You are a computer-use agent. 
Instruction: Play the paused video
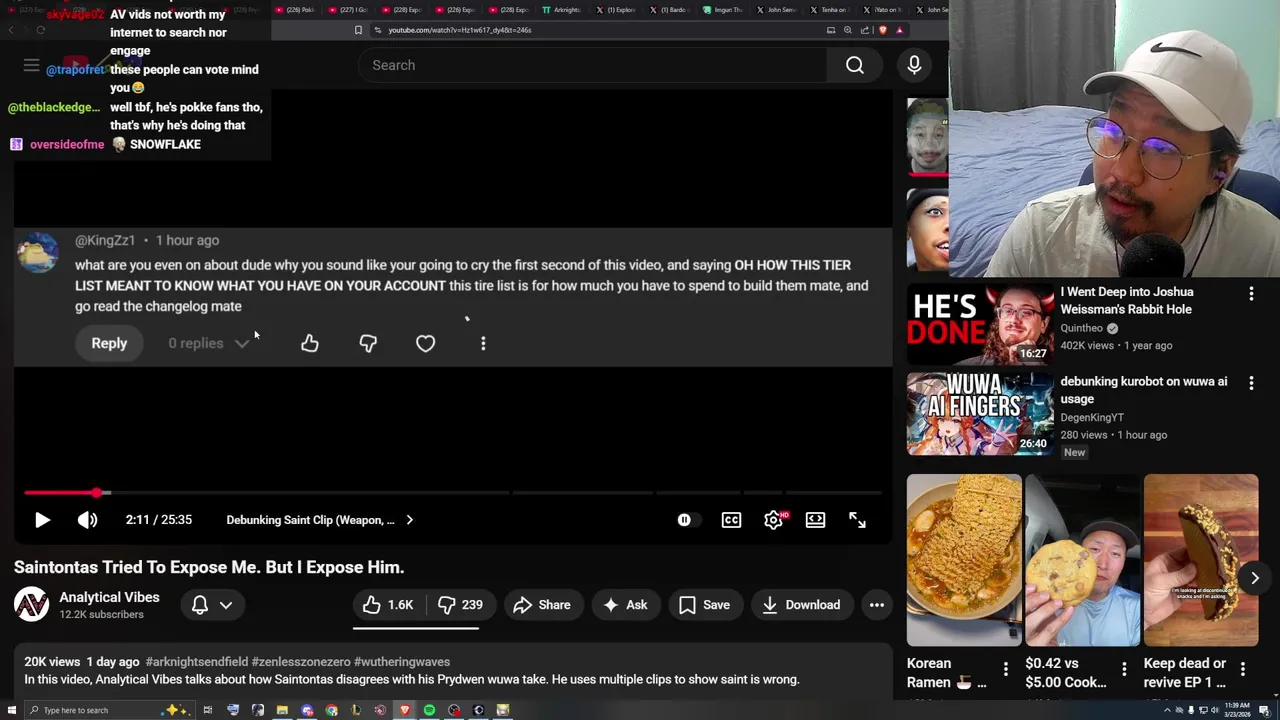(42, 520)
